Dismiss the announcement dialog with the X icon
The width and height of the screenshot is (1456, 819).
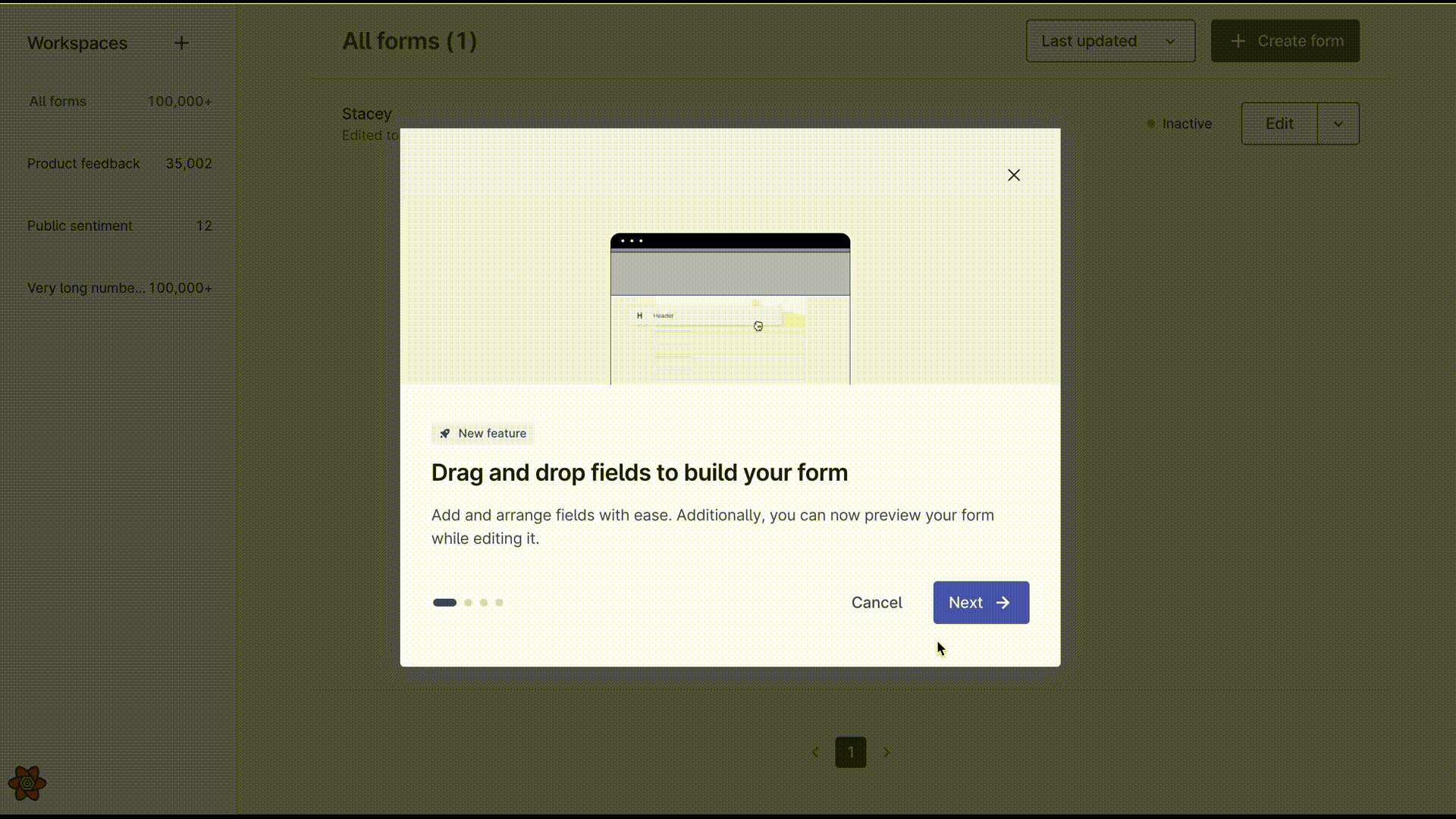pos(1014,174)
